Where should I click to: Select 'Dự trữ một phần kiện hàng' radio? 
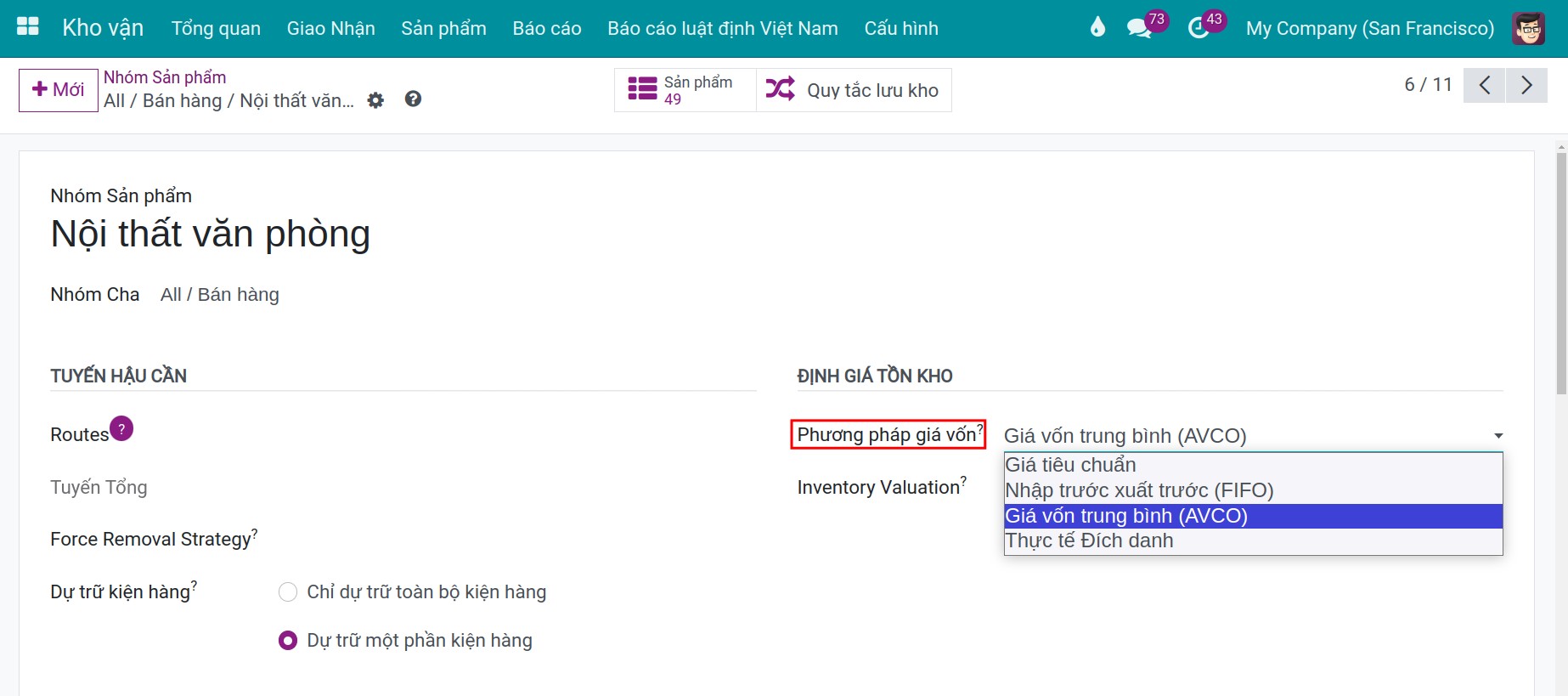(x=288, y=640)
